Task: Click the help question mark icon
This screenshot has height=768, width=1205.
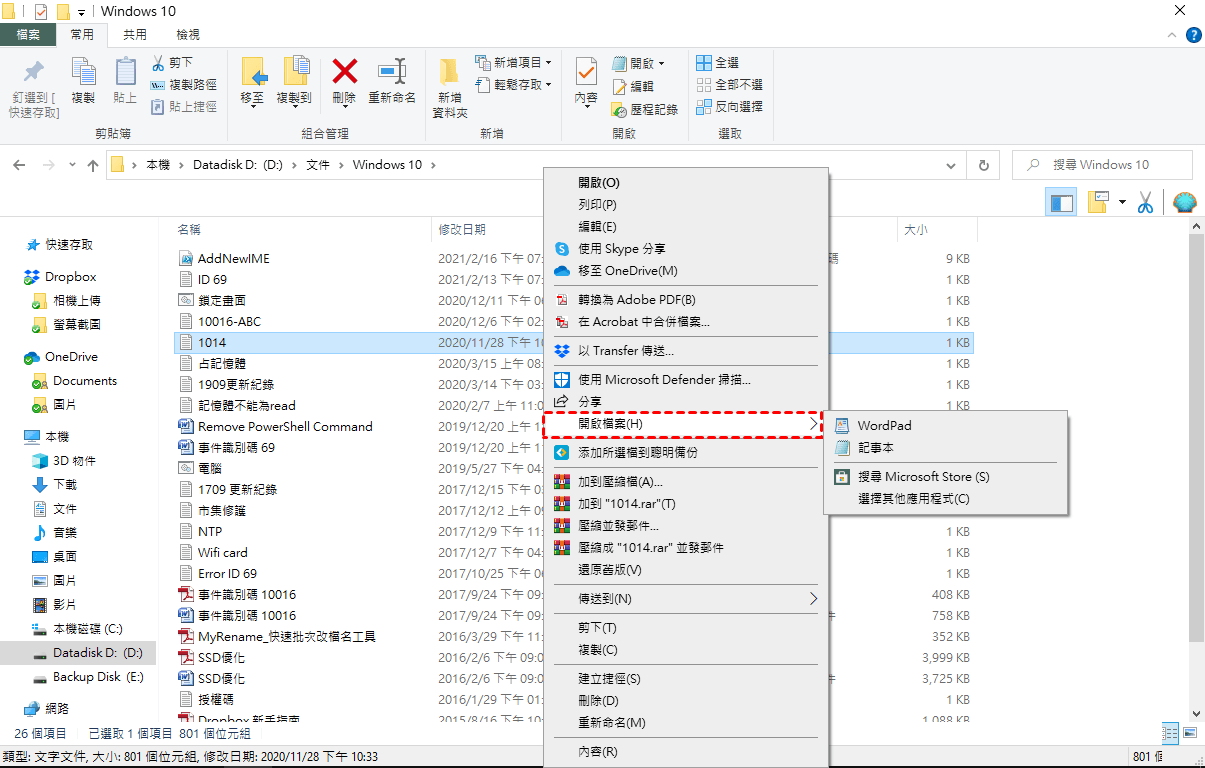Action: click(1193, 35)
